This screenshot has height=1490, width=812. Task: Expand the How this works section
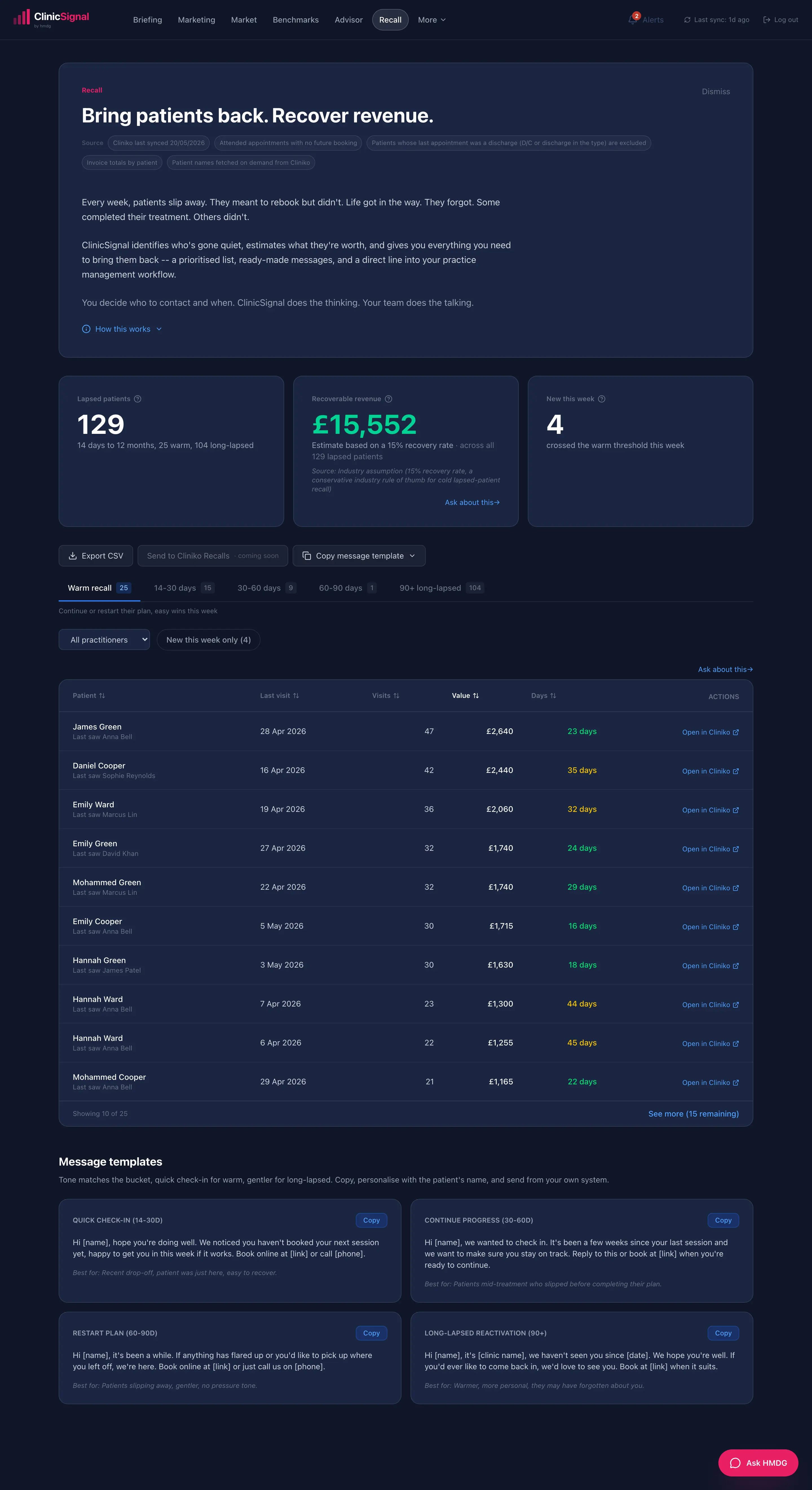pos(122,329)
